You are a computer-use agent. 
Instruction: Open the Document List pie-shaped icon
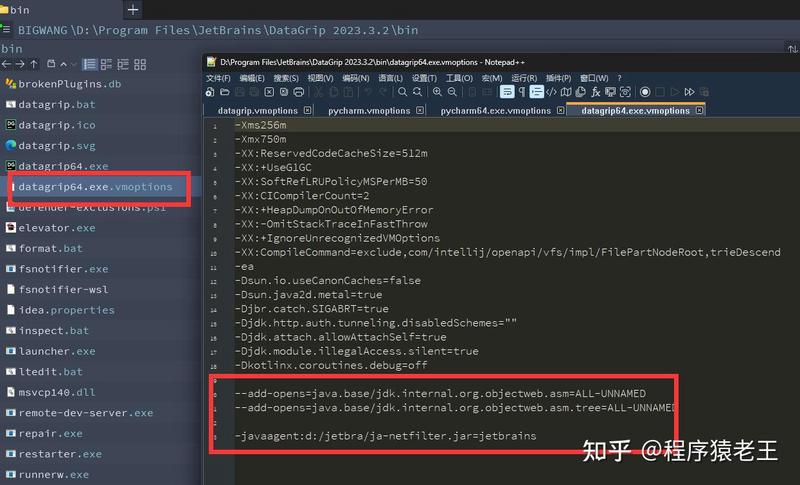pos(581,92)
